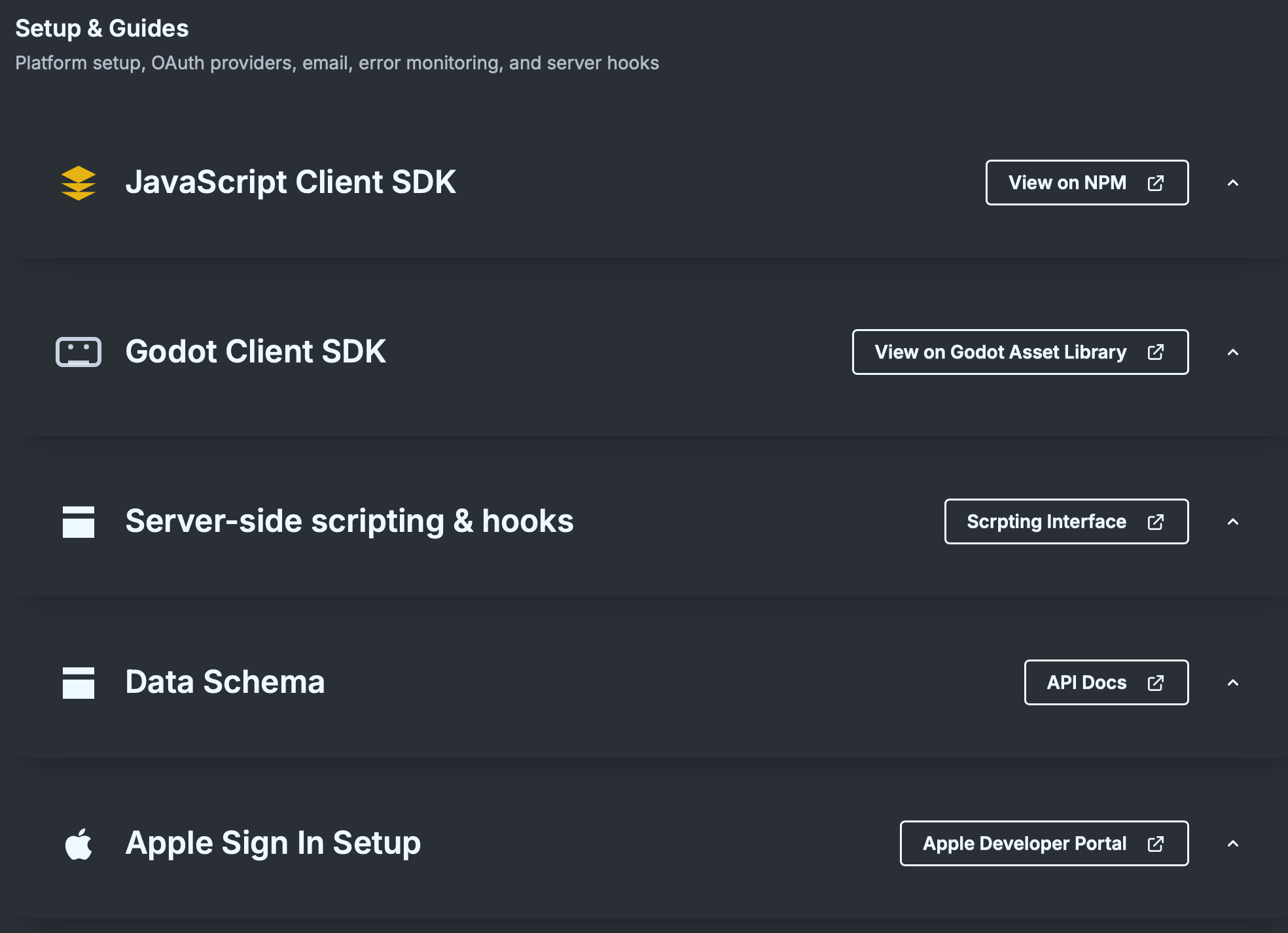Click the yellow layers icon beside JavaScript Client SDK

[78, 183]
